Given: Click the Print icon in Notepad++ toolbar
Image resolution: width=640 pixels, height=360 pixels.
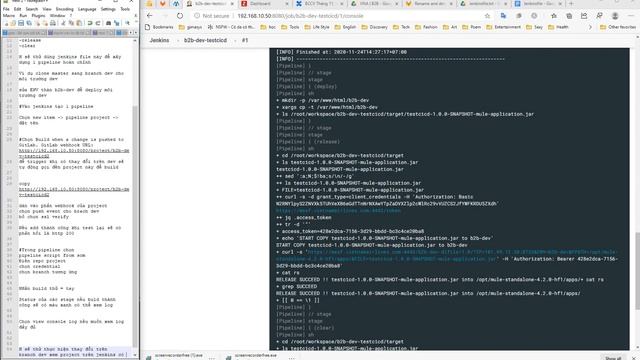Looking at the screenshot, I should coord(53,23).
